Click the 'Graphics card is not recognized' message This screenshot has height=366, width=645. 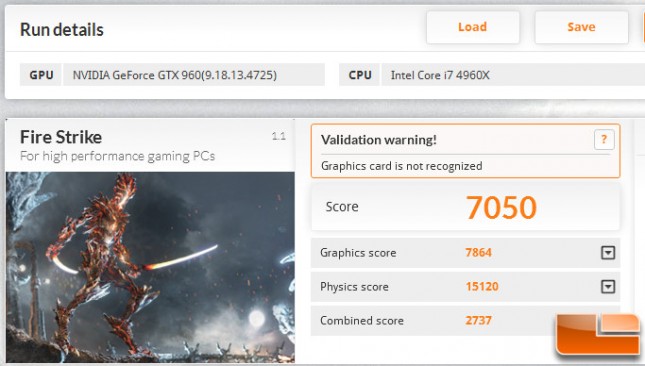(x=401, y=166)
